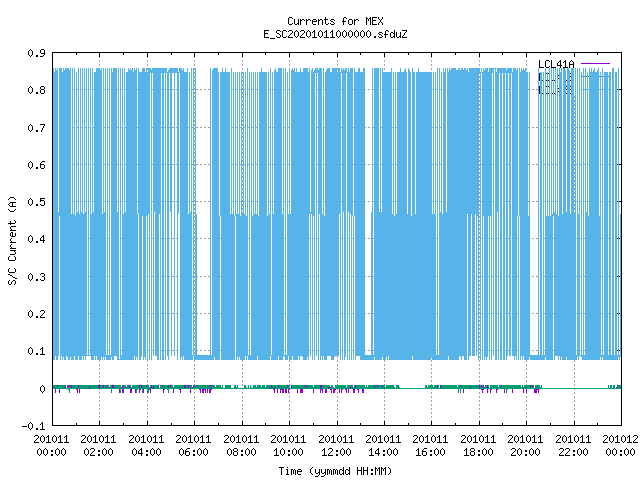
Task: Click the 0 y-axis tick label
Action: [x=42, y=389]
